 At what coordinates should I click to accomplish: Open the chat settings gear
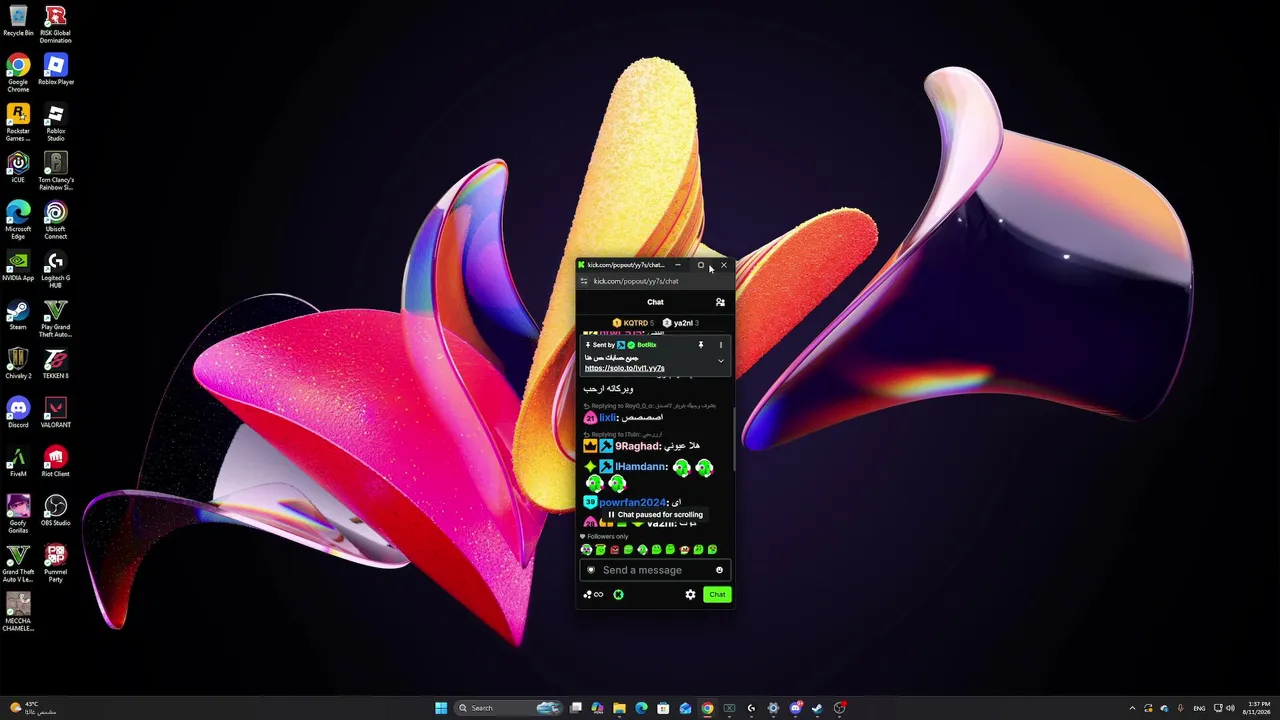690,595
